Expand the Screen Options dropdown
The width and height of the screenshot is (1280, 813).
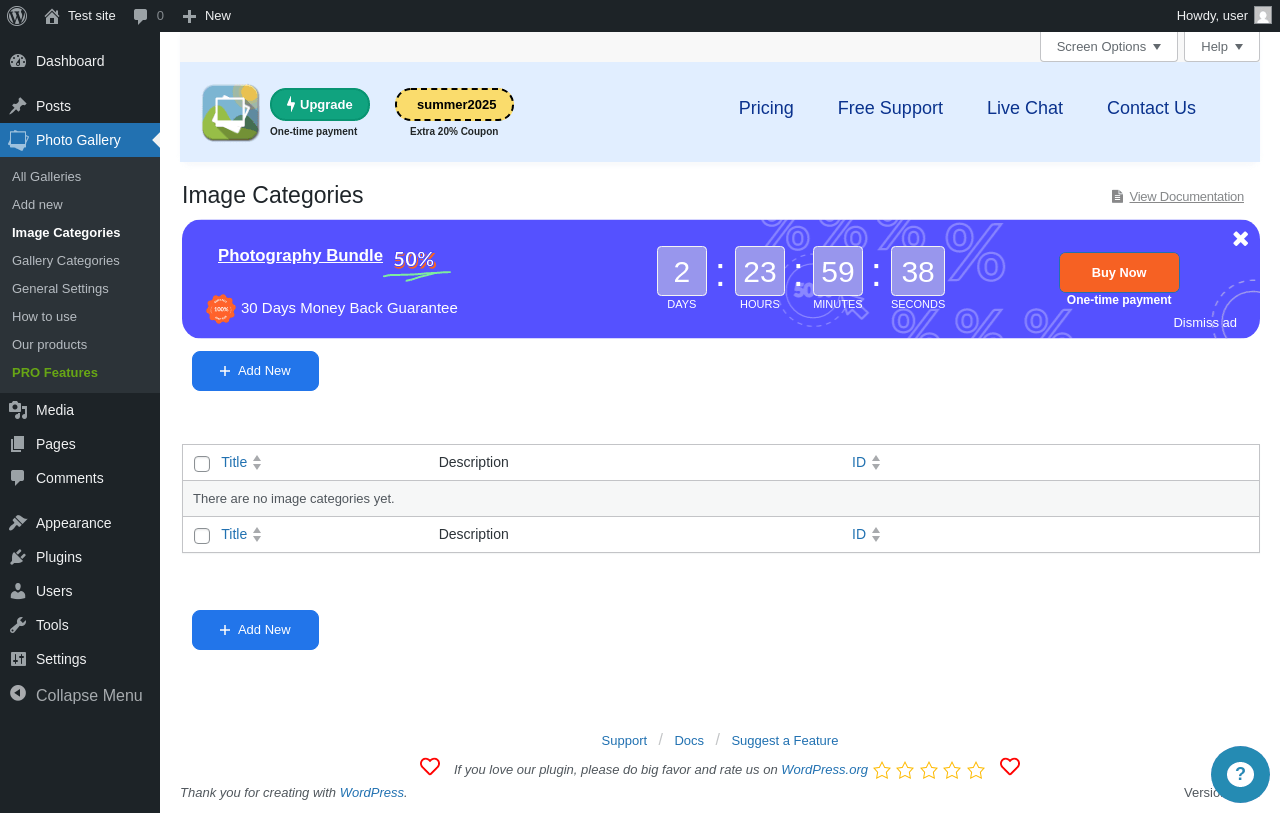pos(1109,46)
